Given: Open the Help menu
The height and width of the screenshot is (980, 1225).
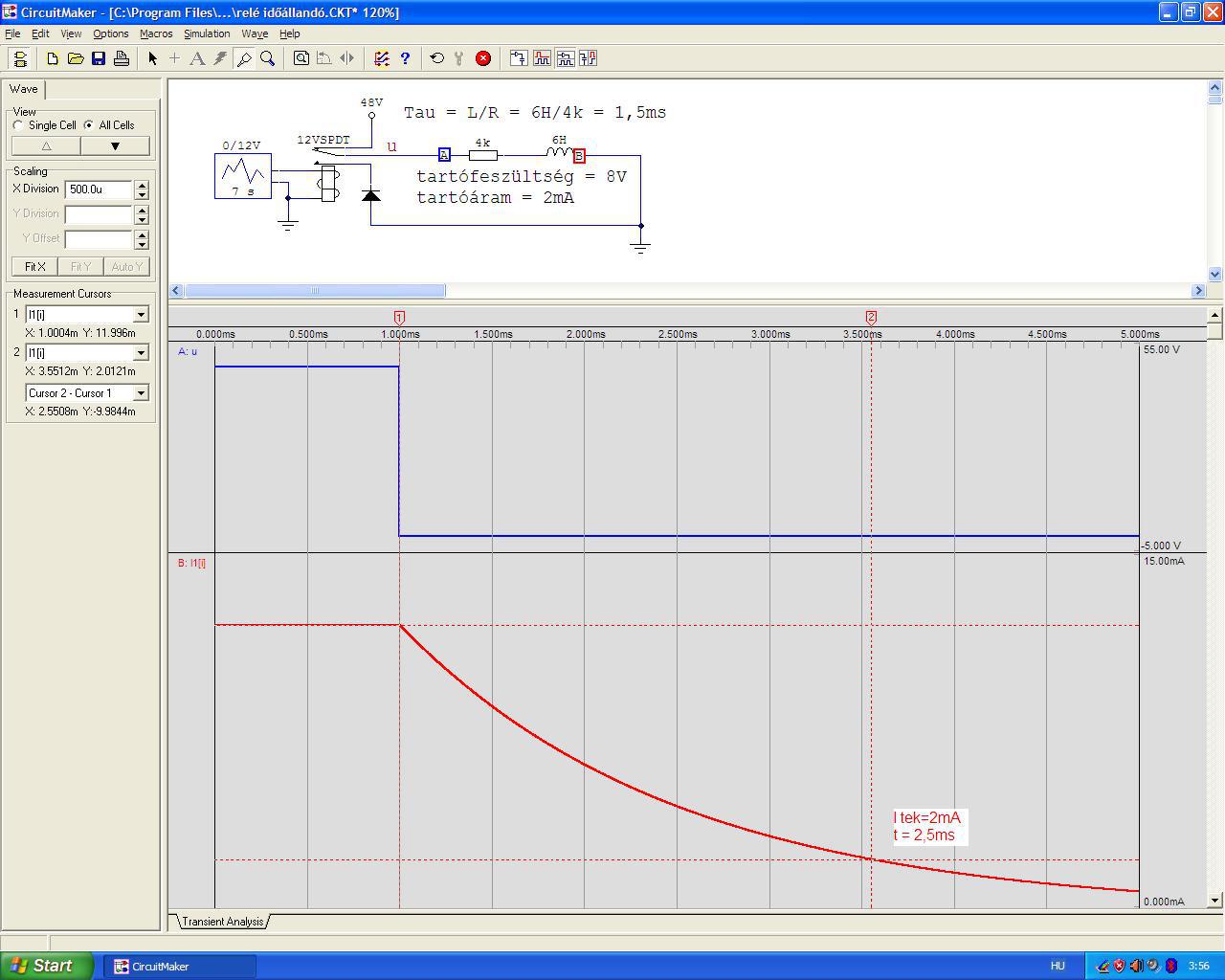Looking at the screenshot, I should click(x=289, y=33).
